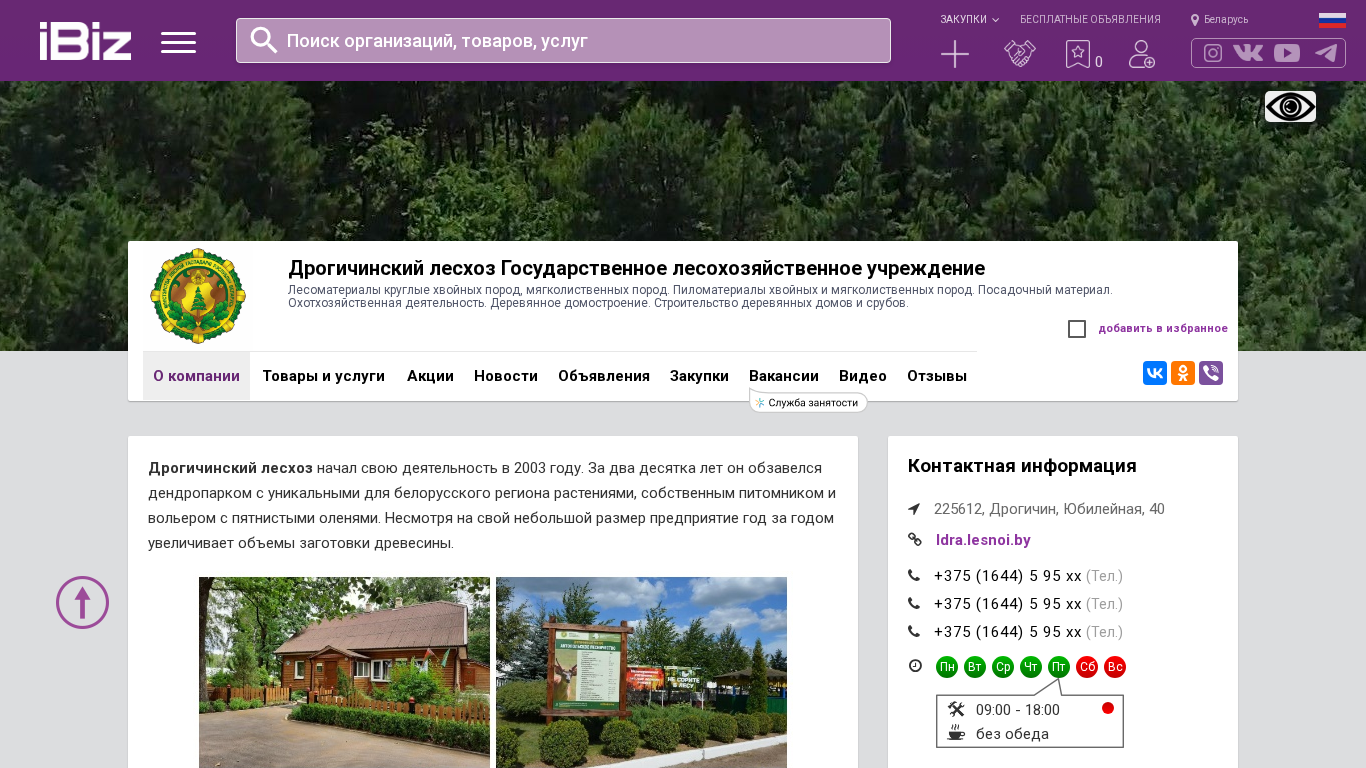Open the wooden house photo
The height and width of the screenshot is (768, 1366).
coord(344,672)
